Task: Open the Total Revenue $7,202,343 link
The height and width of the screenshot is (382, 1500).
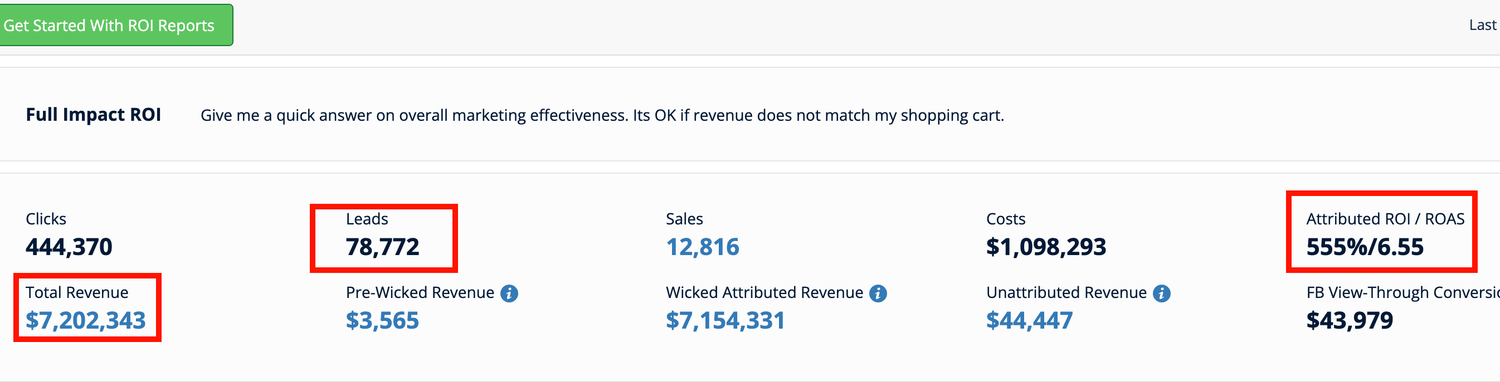Action: (86, 321)
